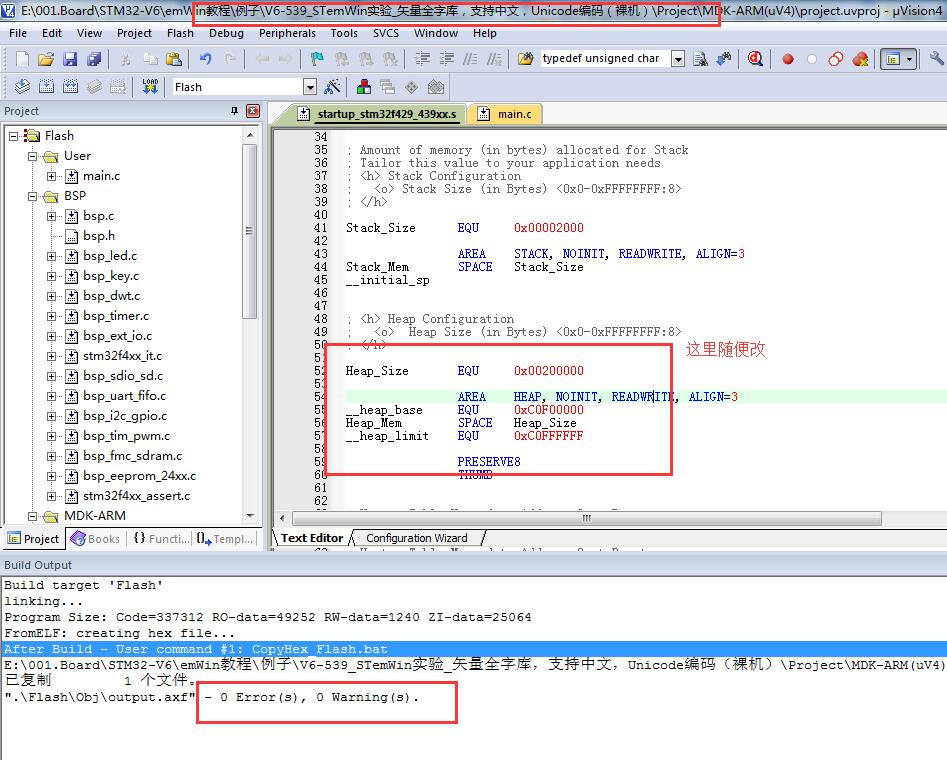Open the Project menu
947x760 pixels.
point(134,33)
